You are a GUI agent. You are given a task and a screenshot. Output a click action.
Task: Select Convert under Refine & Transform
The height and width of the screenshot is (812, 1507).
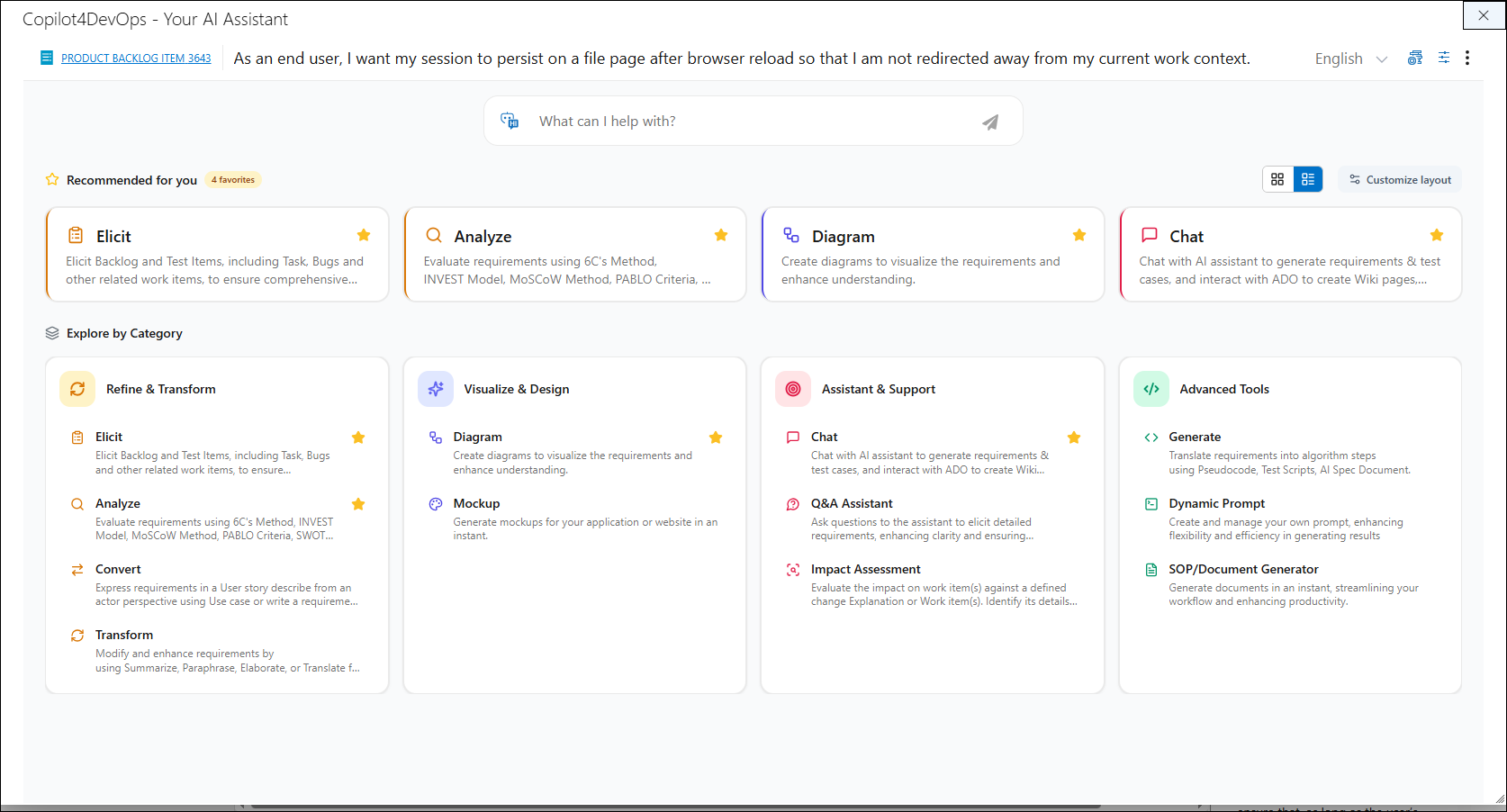click(x=118, y=569)
